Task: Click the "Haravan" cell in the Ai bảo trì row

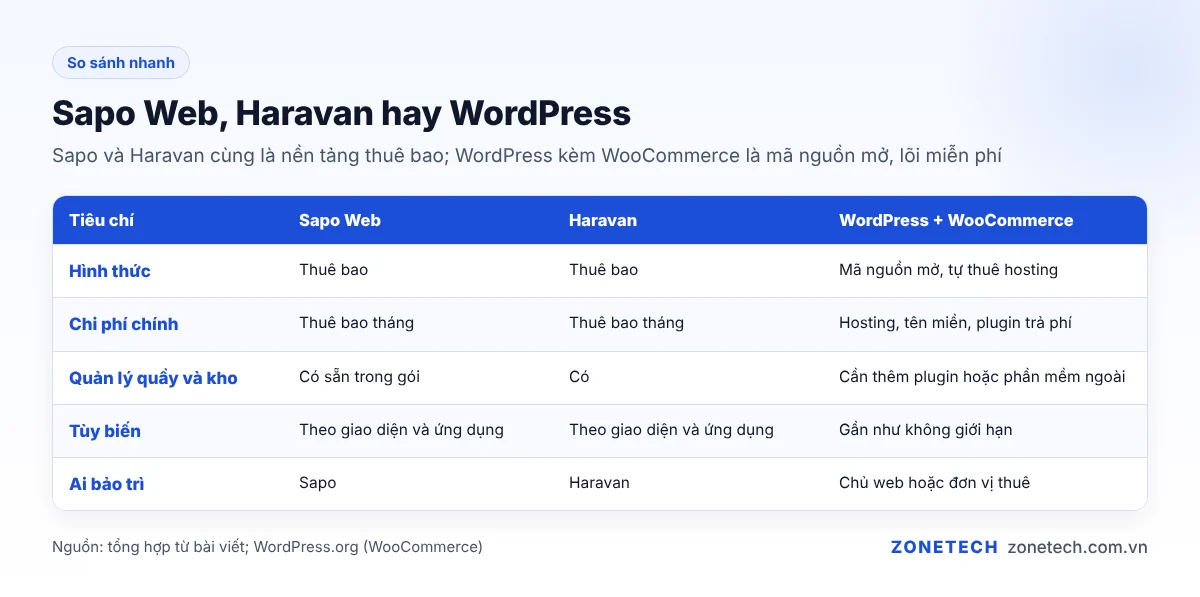Action: pyautogui.click(x=599, y=483)
